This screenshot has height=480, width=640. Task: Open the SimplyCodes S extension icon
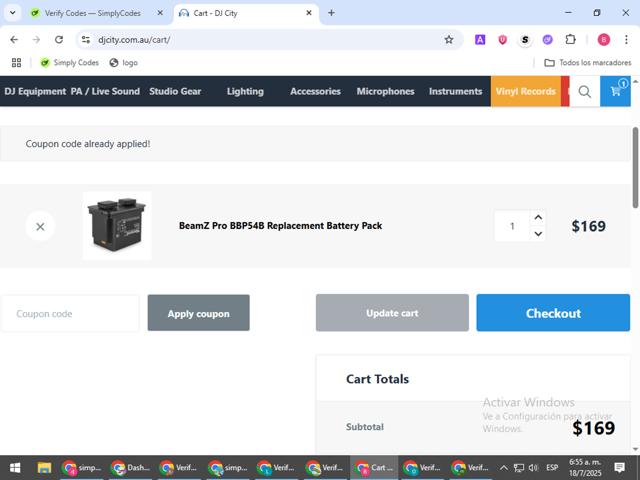click(x=525, y=40)
